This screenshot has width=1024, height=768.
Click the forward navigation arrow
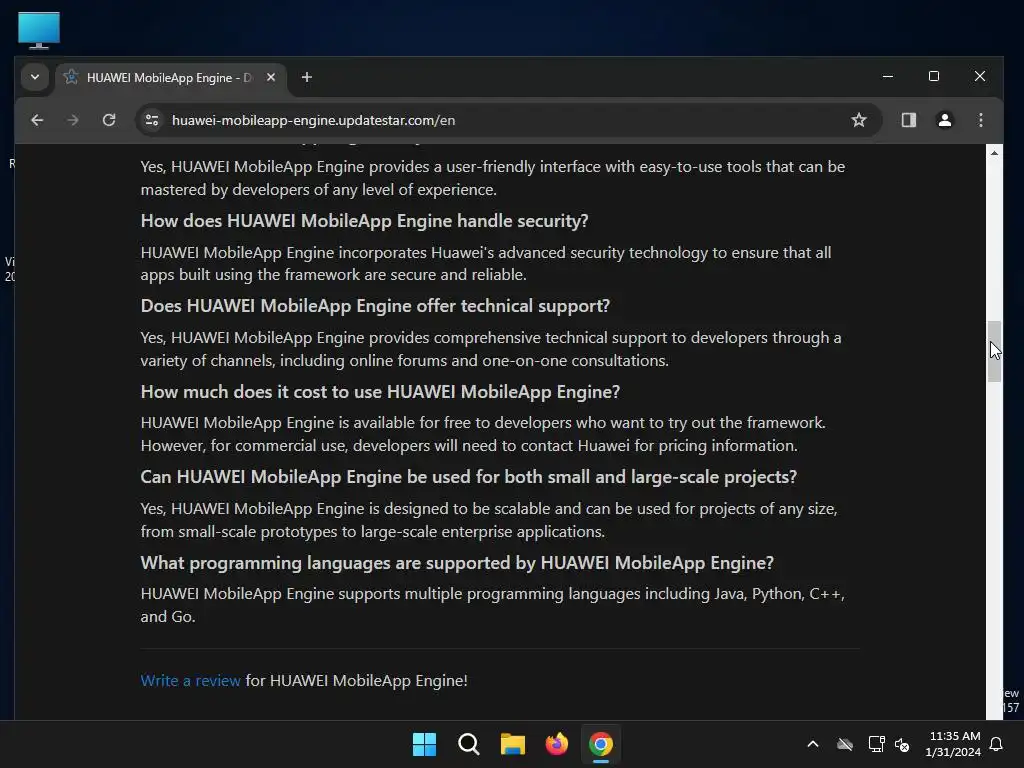tap(72, 120)
